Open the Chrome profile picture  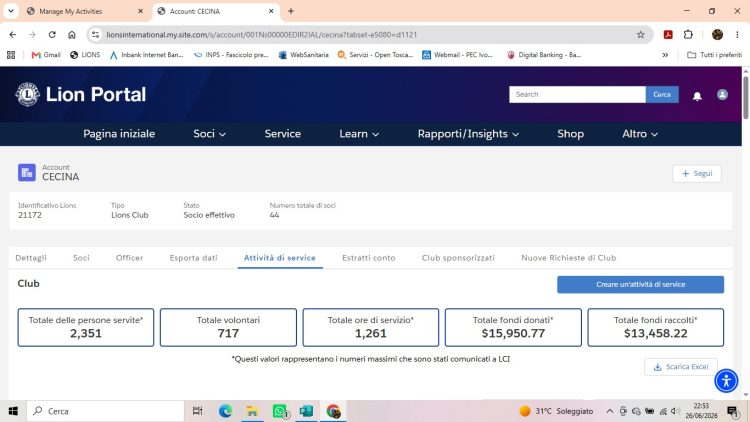pos(717,34)
